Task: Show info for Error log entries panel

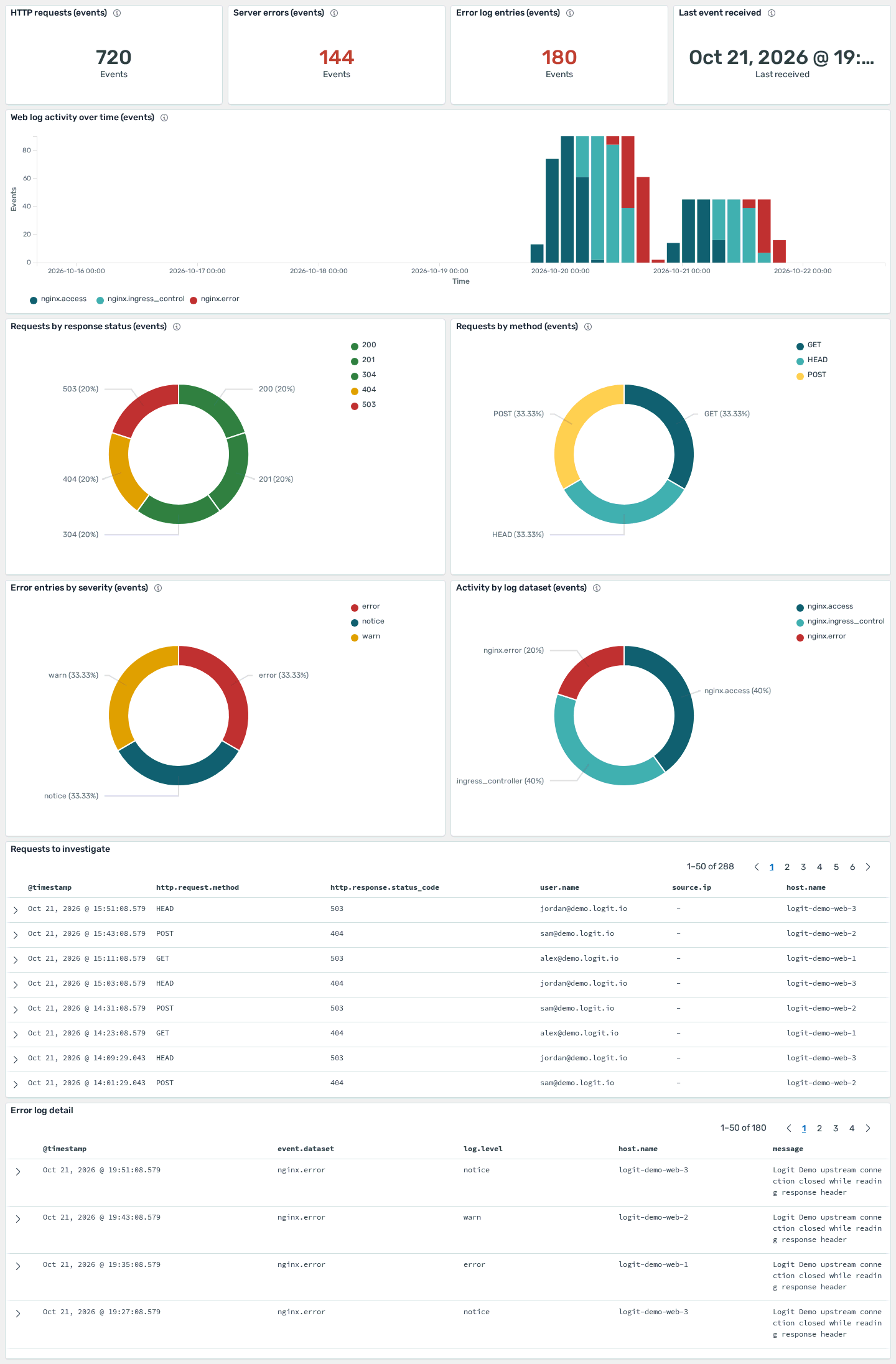Action: pyautogui.click(x=570, y=13)
